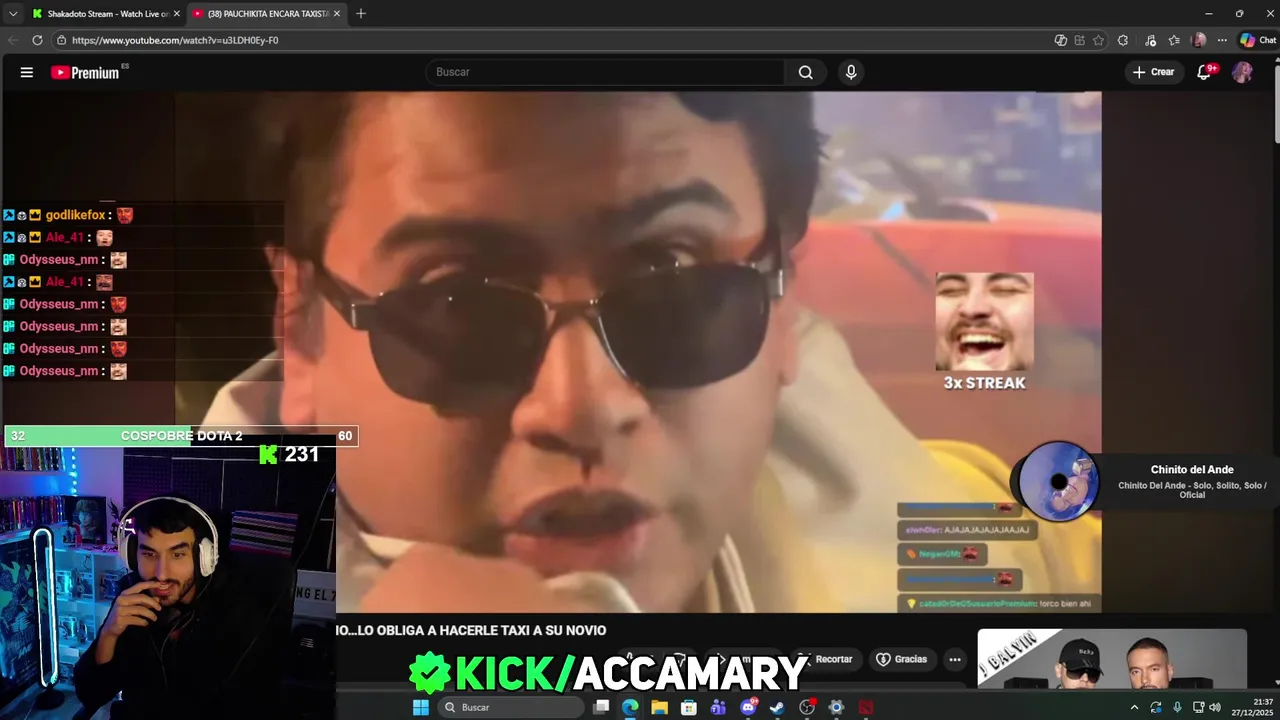Screen dimensions: 1280x720
Task: Open OBS Studio from the taskbar
Action: [807, 707]
